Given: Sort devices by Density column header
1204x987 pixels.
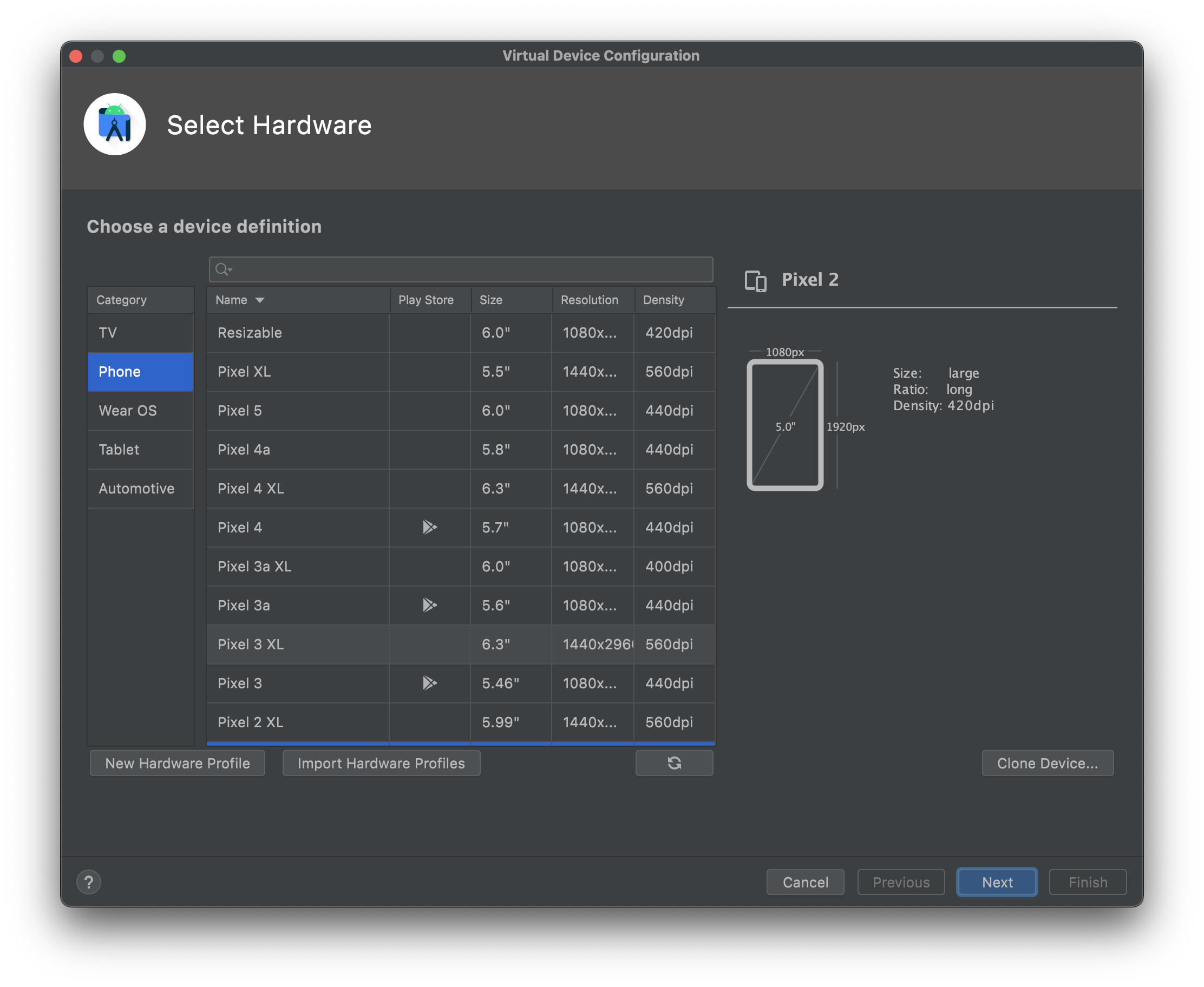Looking at the screenshot, I should pyautogui.click(x=663, y=300).
